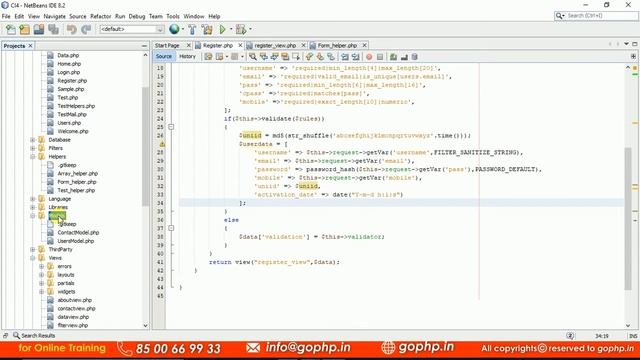Undo the last edit
The image size is (640, 360).
(x=72, y=29)
